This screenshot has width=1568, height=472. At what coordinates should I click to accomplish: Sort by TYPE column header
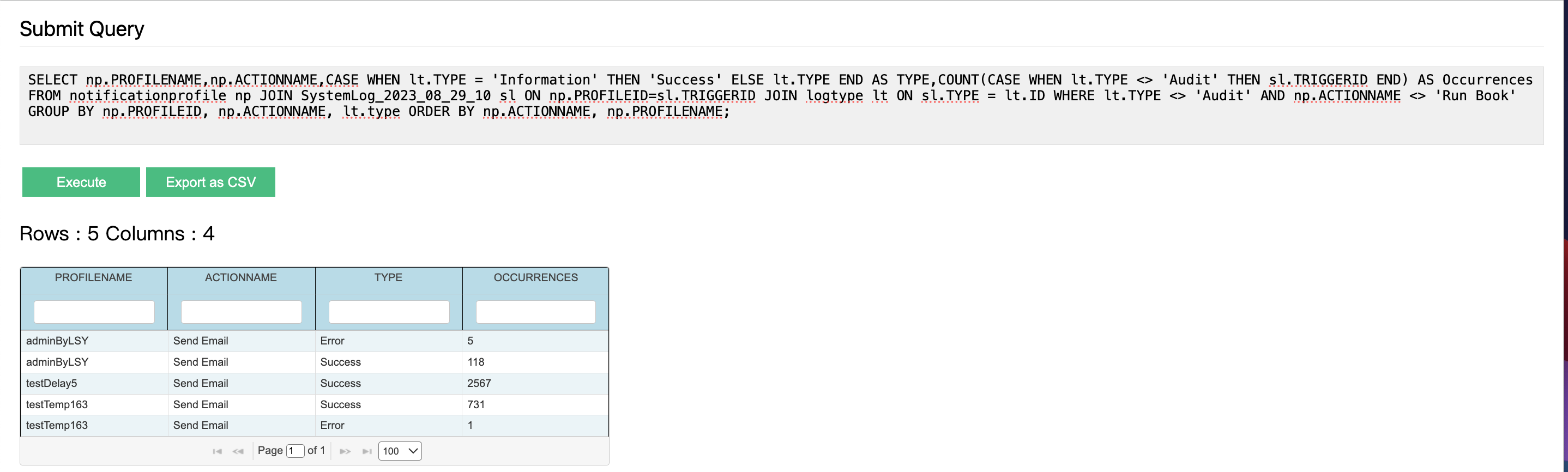pyautogui.click(x=388, y=277)
